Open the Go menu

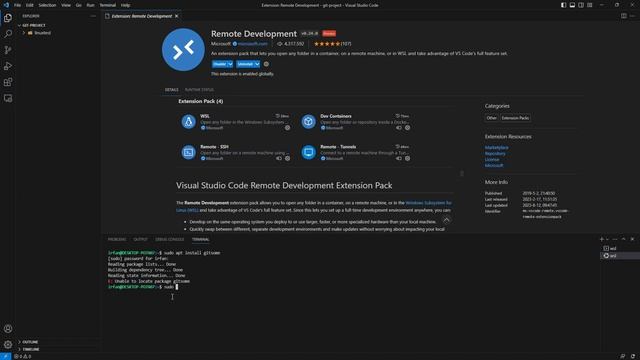(x=78, y=5)
